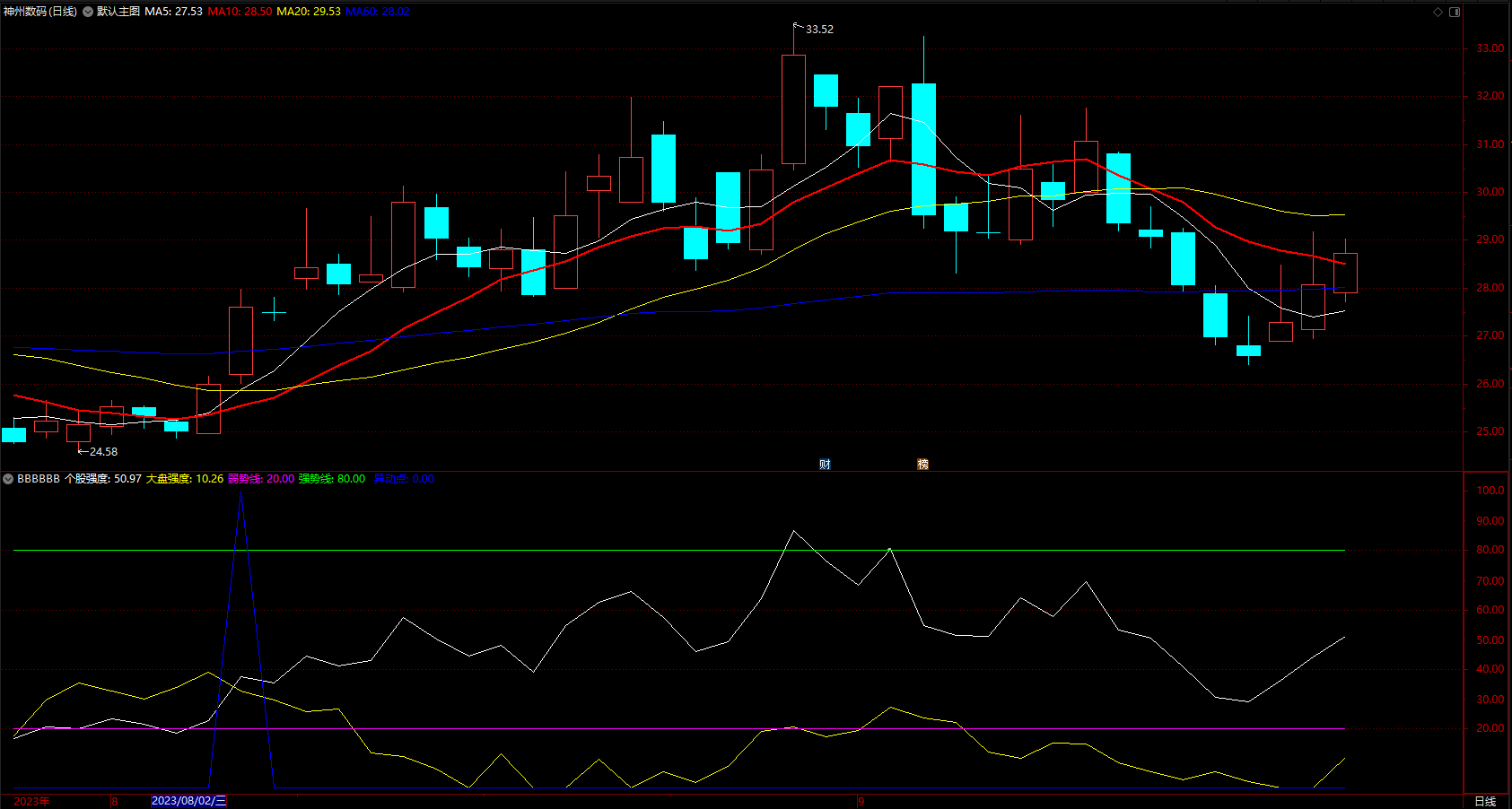1512x809 pixels.
Task: Open the main chart indicator dropdown arrow
Action: 88,12
